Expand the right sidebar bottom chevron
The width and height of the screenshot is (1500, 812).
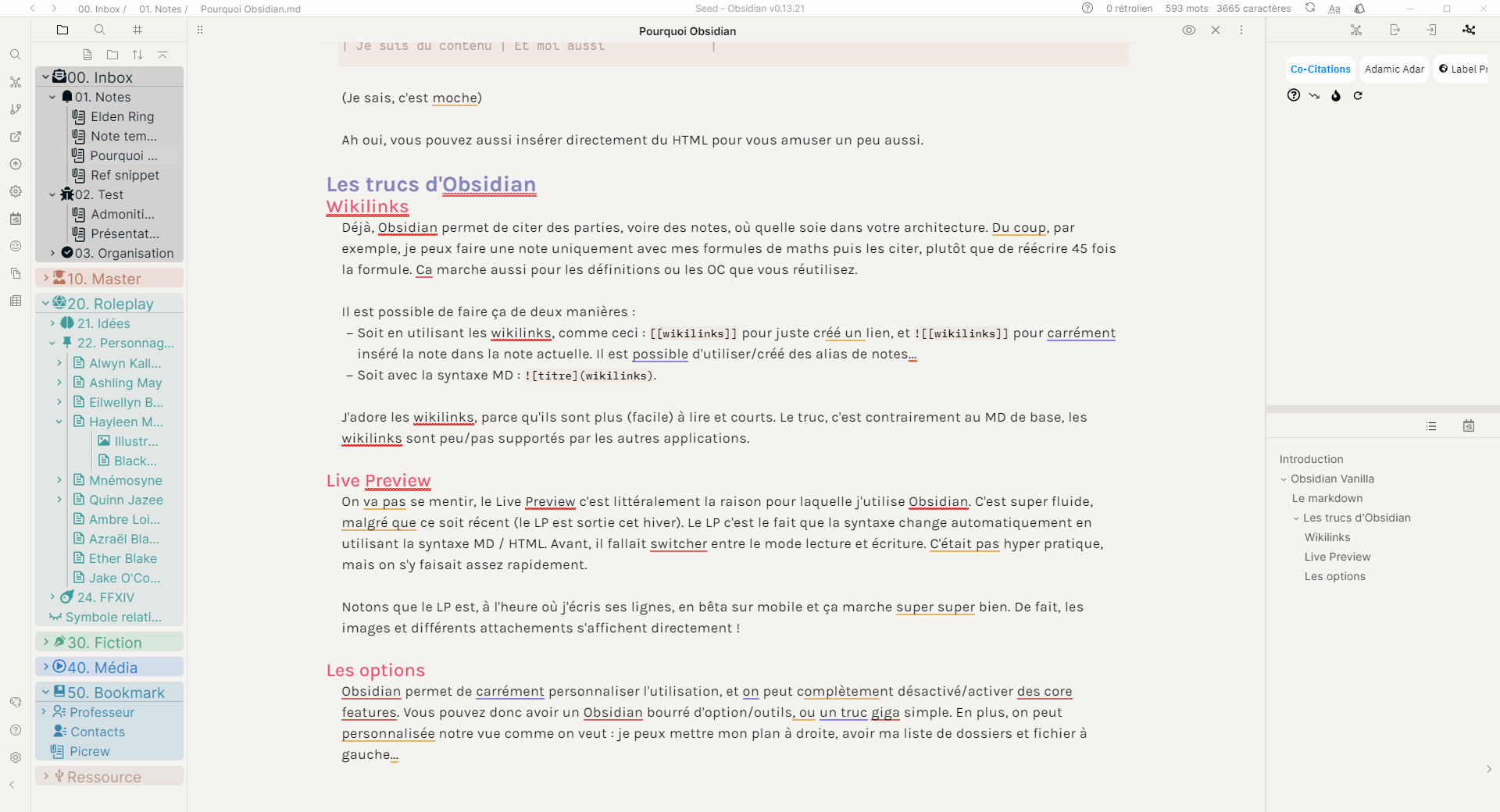click(1488, 769)
